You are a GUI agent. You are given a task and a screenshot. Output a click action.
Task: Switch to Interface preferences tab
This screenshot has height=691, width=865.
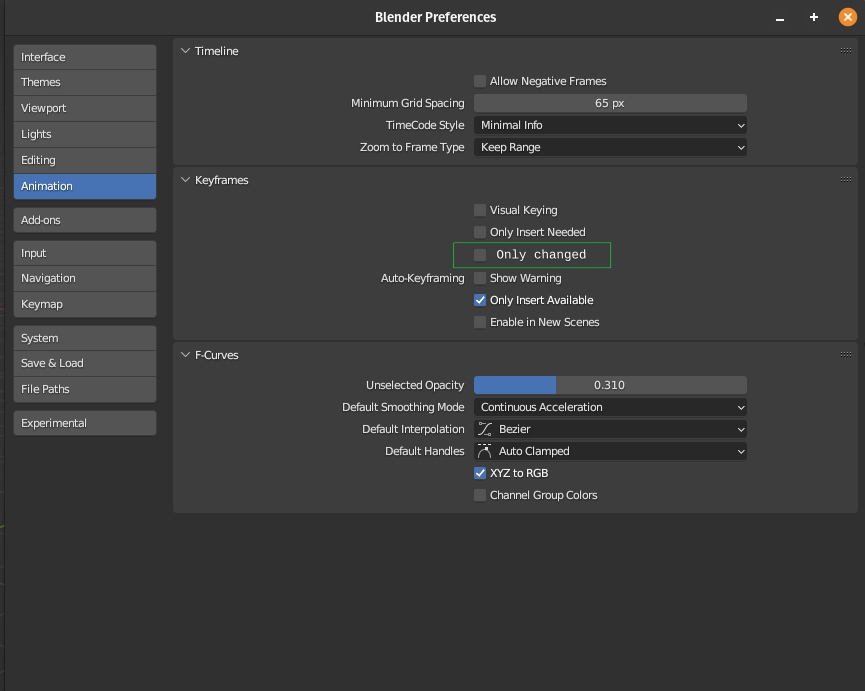click(x=85, y=57)
